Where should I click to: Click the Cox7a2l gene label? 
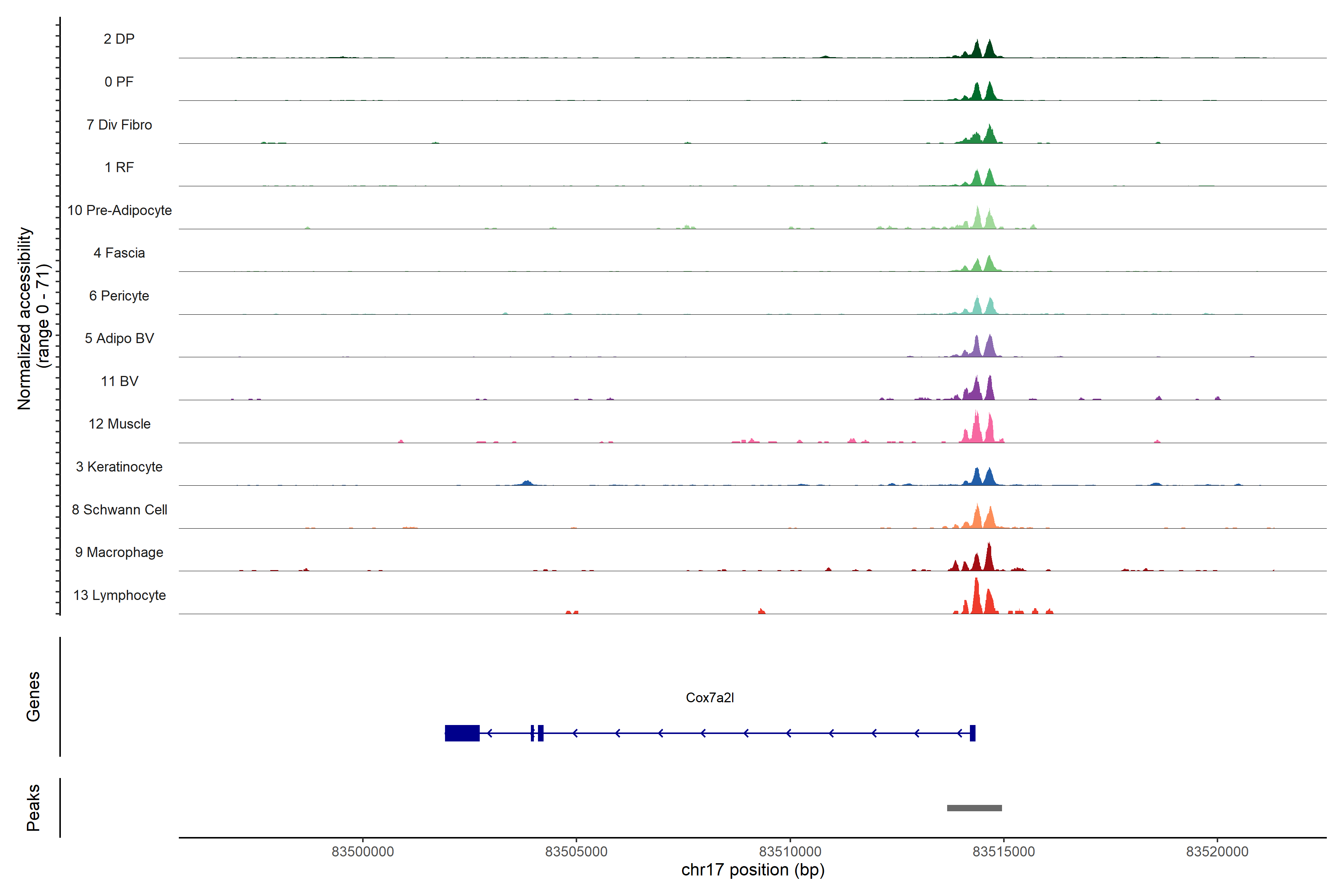(x=709, y=698)
